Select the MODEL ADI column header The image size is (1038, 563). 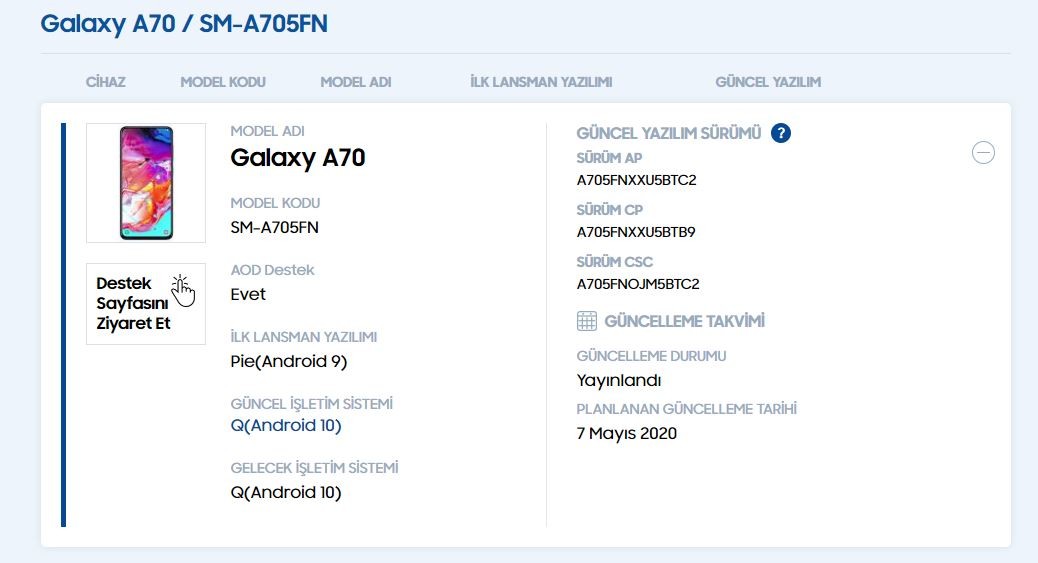(x=356, y=82)
